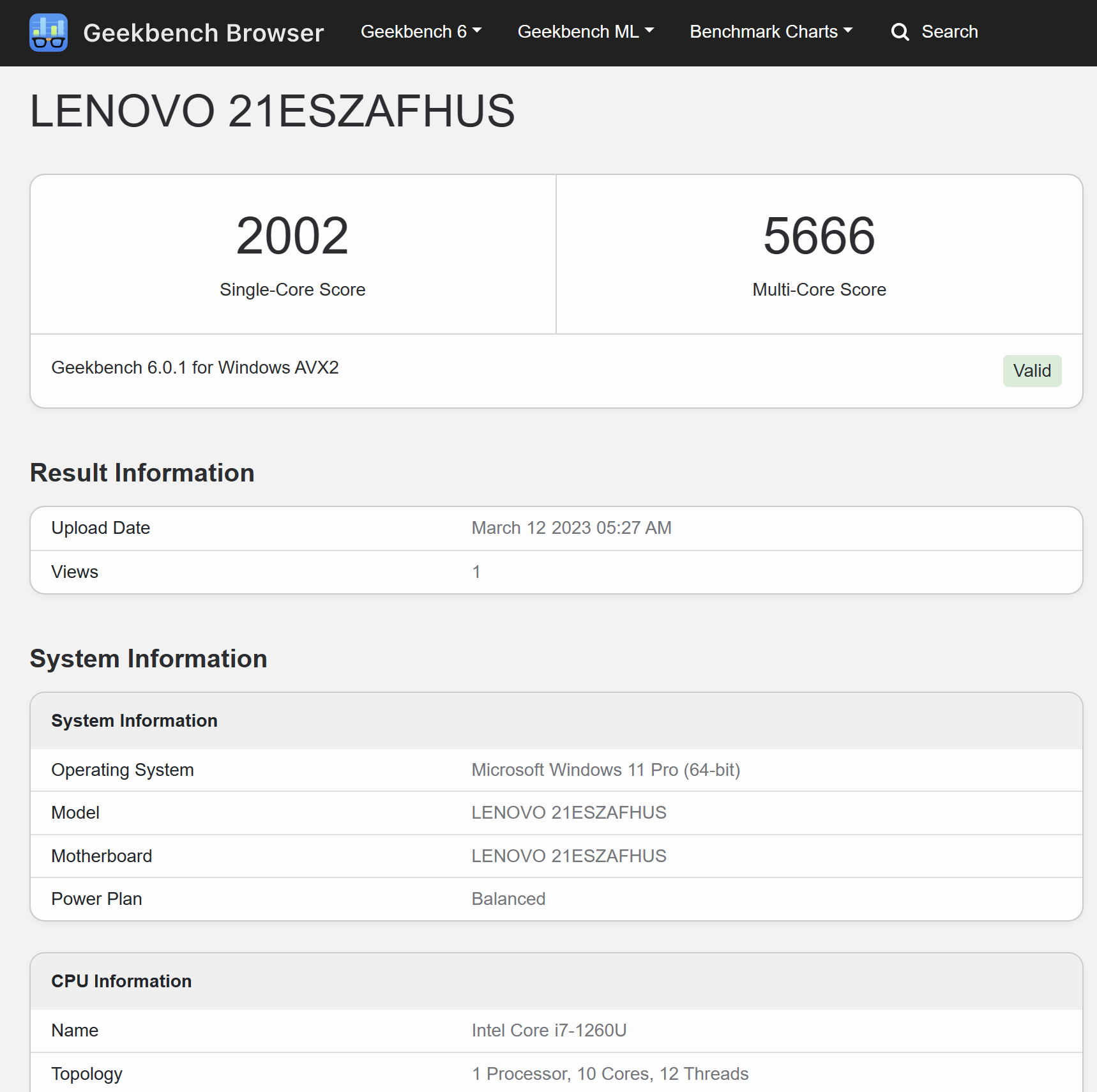This screenshot has width=1097, height=1092.
Task: Click the Geekbench logo icon
Action: coord(49,33)
